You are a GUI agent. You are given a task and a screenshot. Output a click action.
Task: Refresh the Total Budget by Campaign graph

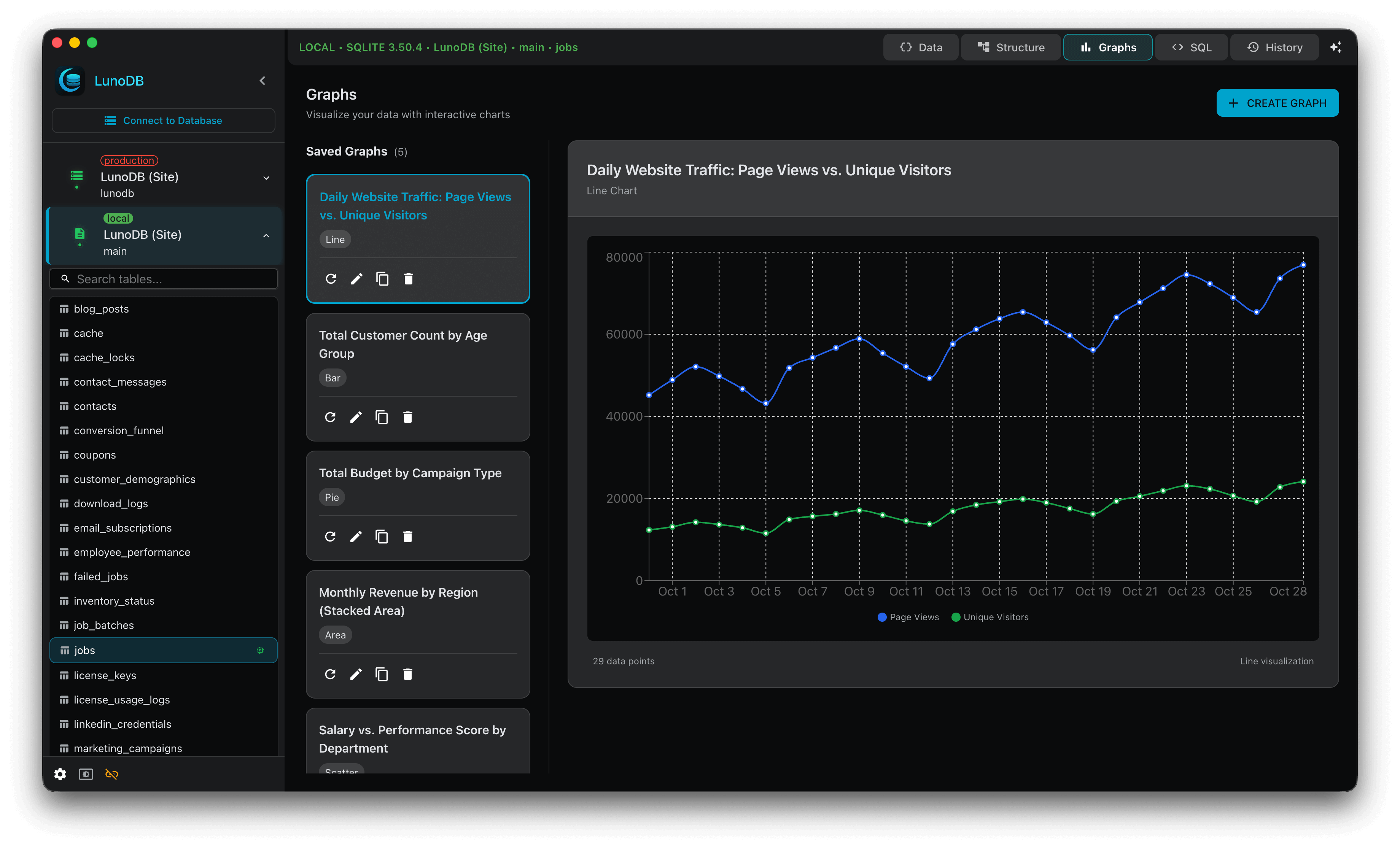(x=330, y=536)
